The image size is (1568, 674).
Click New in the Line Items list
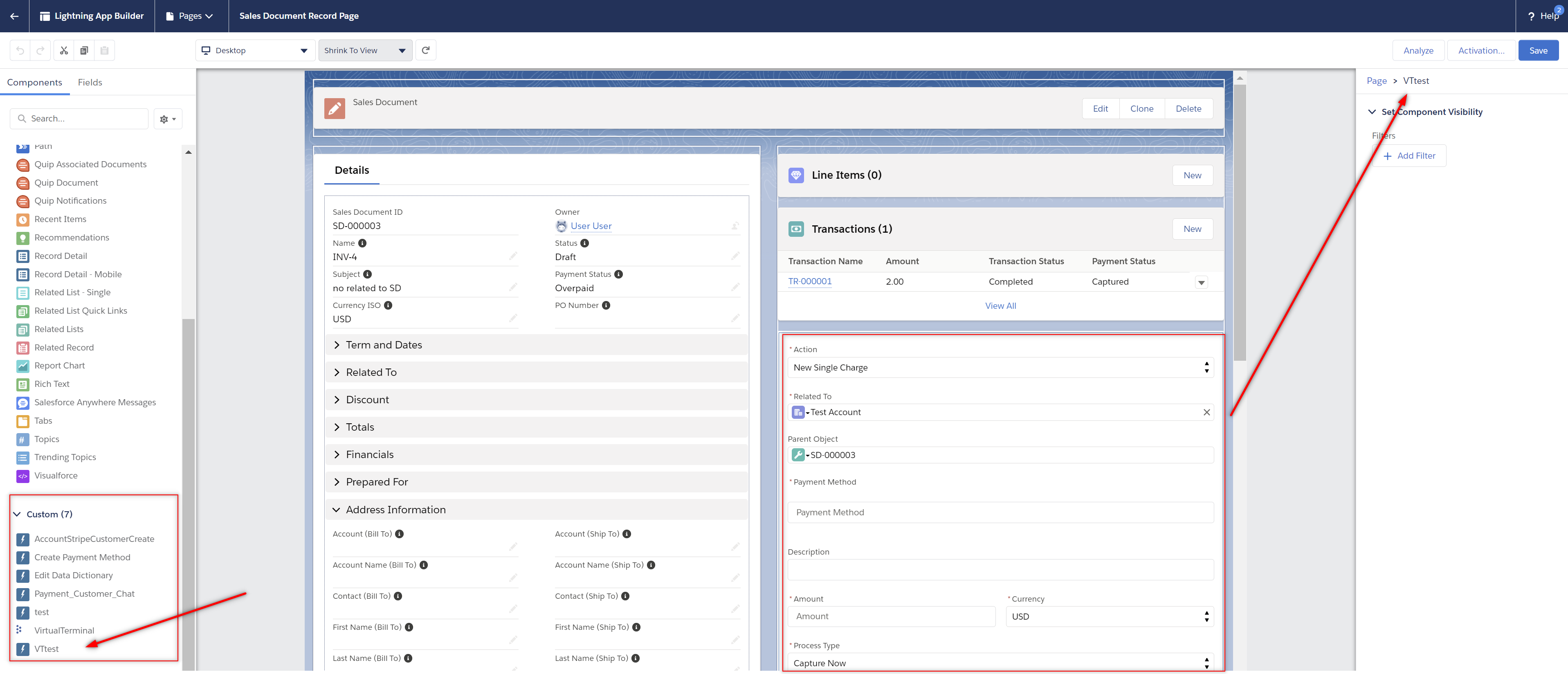pos(1192,175)
